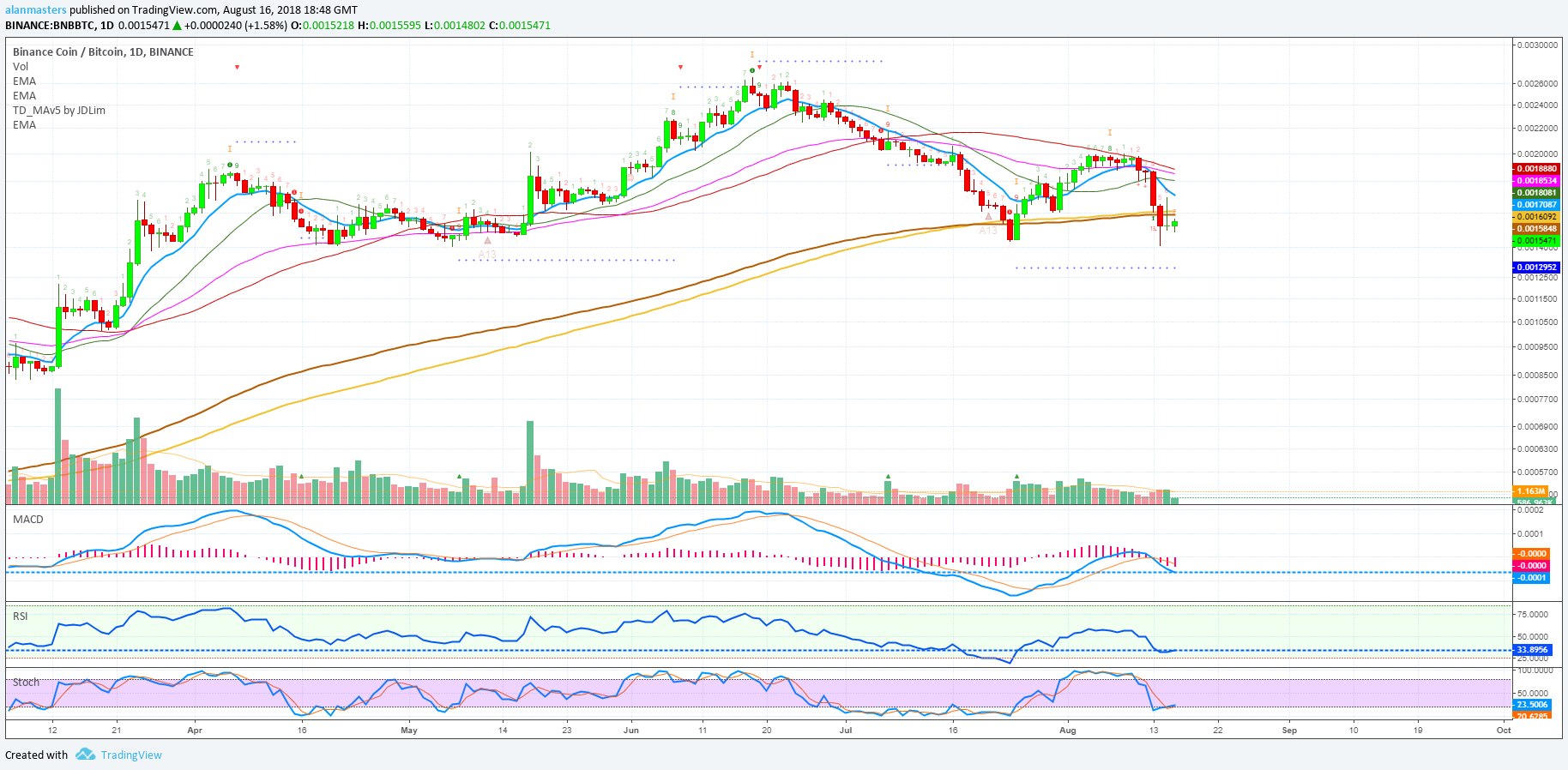Select the TD_MAv5 by JDLim indicator label
The width and height of the screenshot is (1568, 770).
[59, 111]
